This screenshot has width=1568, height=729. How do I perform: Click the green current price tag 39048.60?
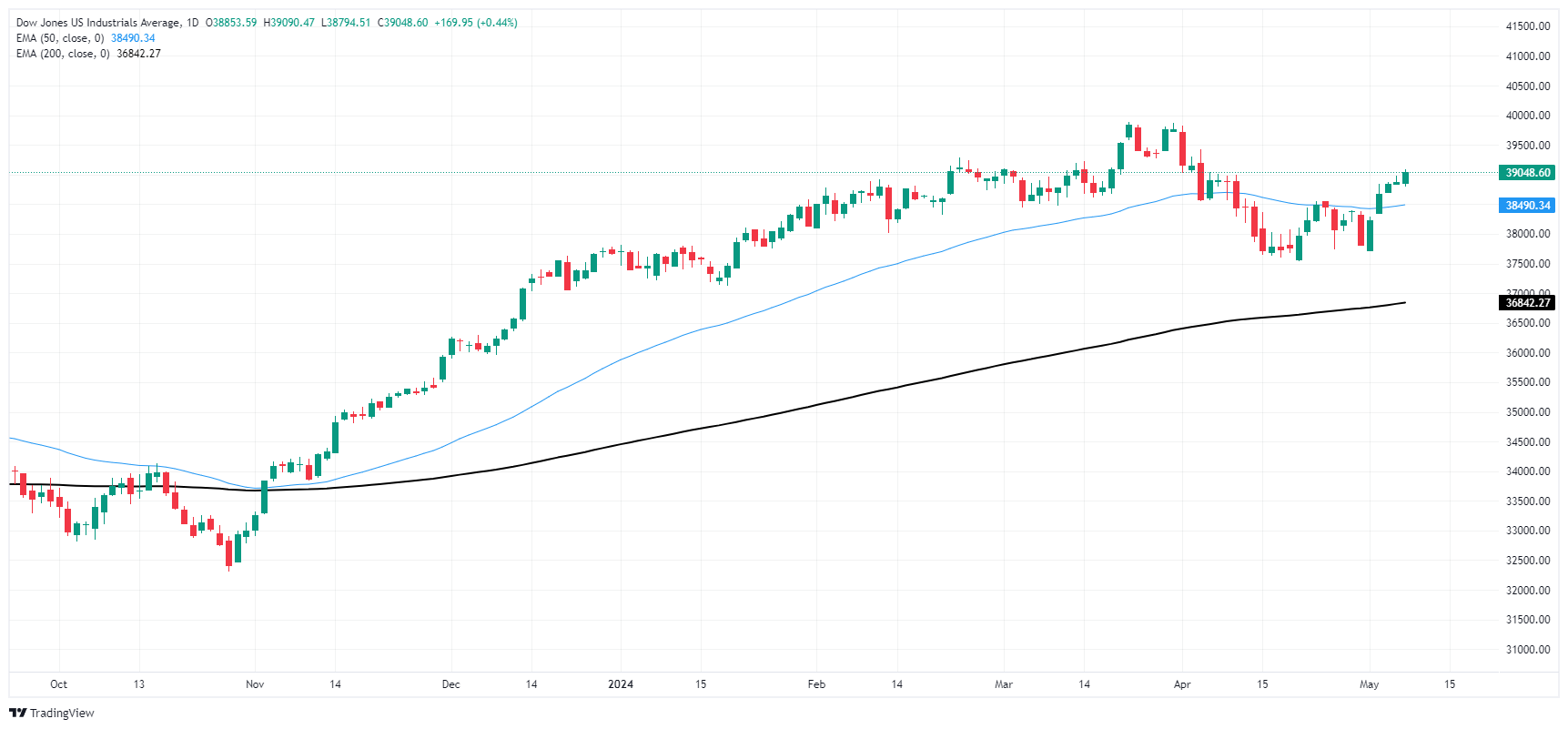click(x=1527, y=173)
